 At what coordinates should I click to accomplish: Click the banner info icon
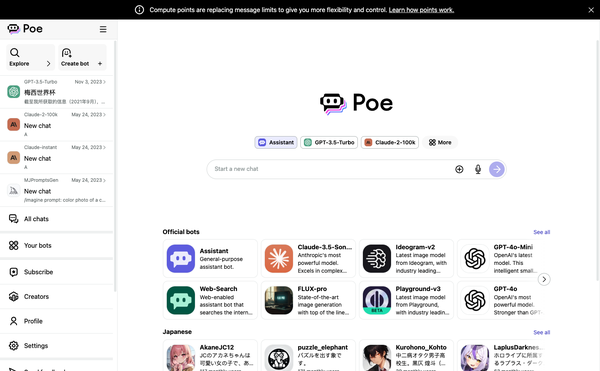coord(139,10)
